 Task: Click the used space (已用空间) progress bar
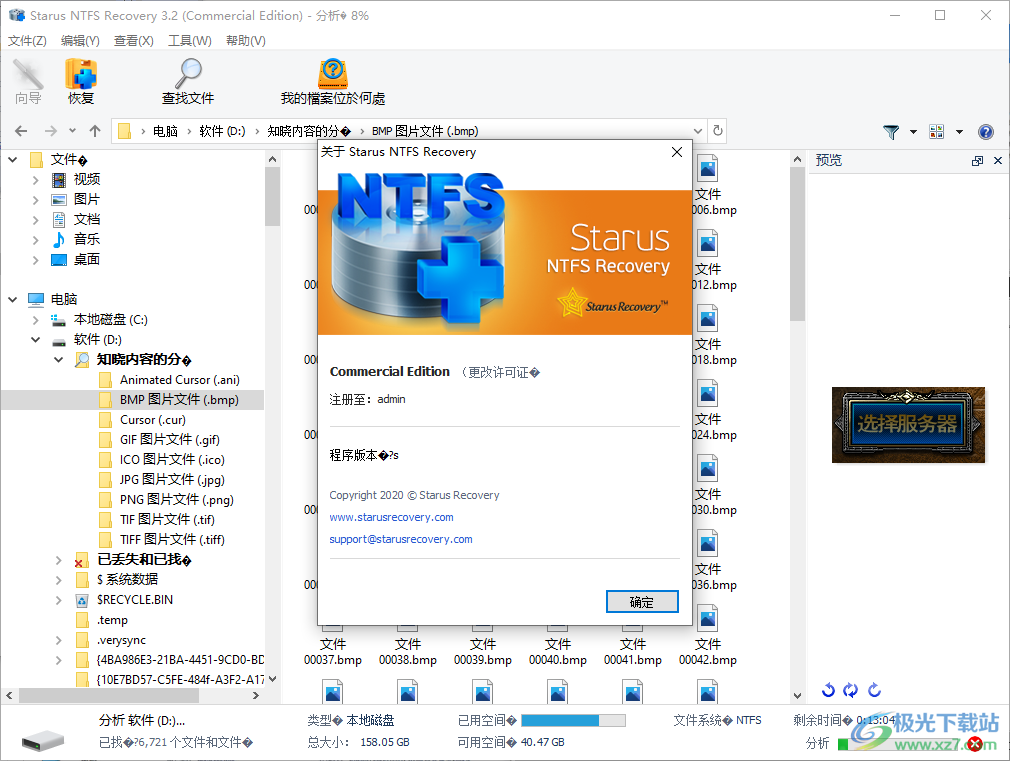click(x=573, y=720)
